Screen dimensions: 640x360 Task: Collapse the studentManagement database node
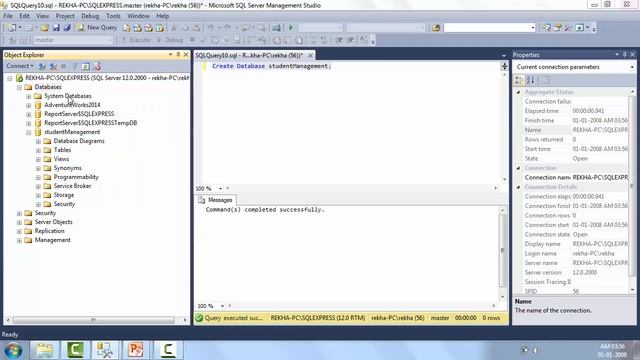[29, 132]
